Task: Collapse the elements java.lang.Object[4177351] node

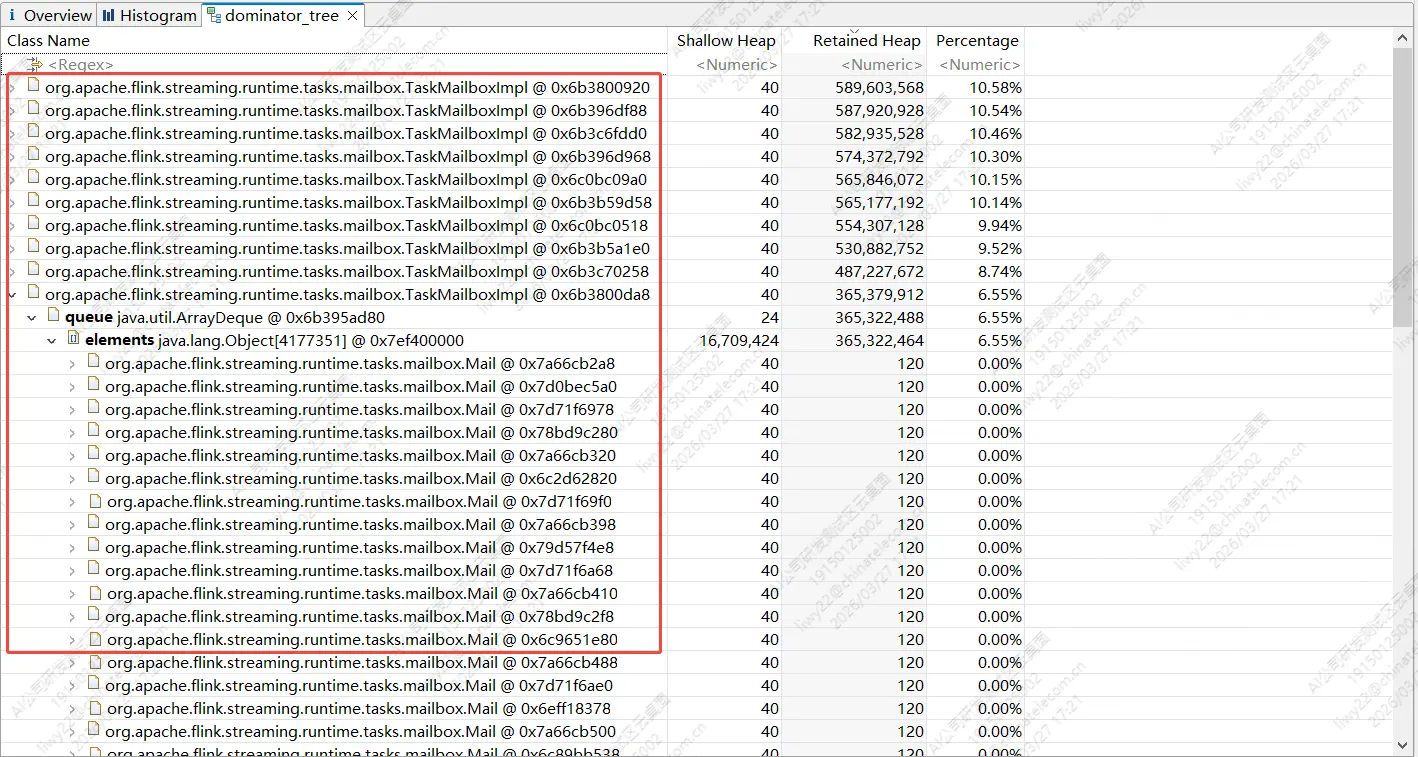Action: point(52,340)
